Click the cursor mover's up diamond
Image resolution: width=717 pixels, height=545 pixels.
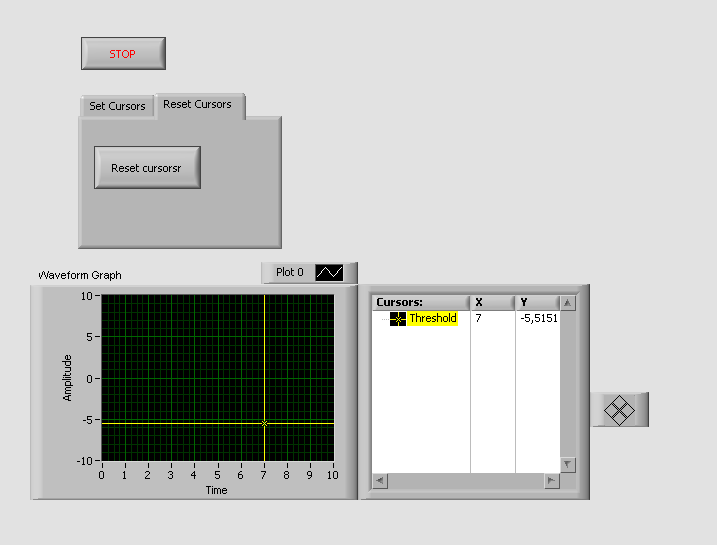point(620,401)
